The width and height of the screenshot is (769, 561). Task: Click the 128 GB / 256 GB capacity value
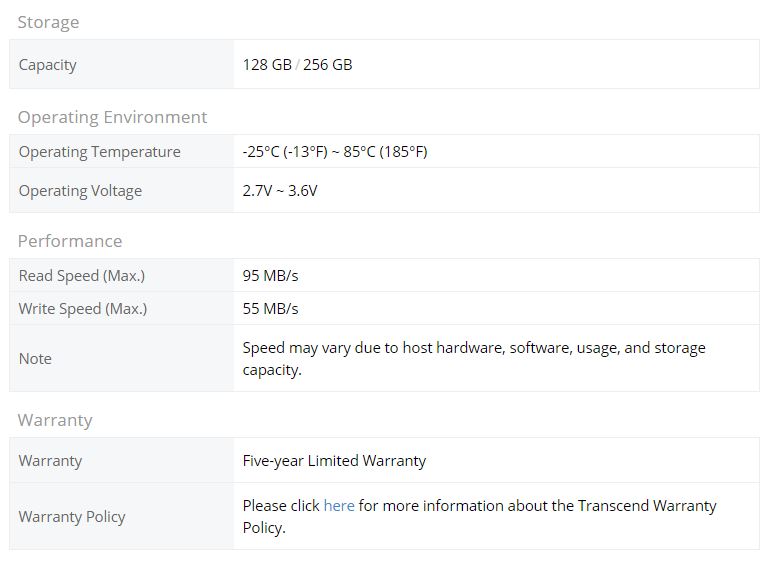tap(297, 65)
